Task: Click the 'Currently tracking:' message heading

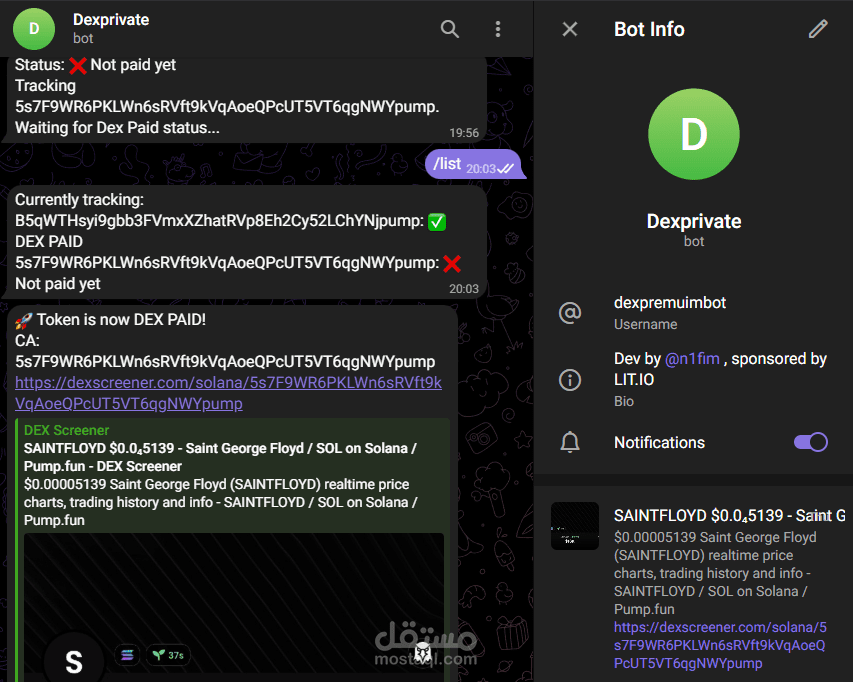Action: pyautogui.click(x=79, y=200)
